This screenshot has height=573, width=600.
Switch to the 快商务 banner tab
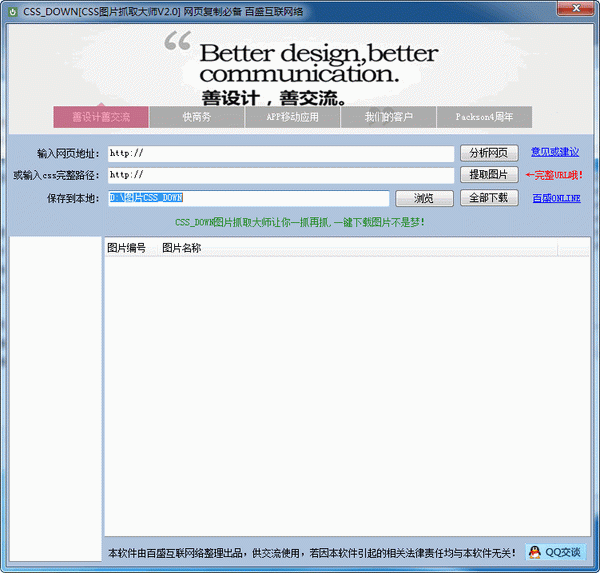tap(197, 117)
